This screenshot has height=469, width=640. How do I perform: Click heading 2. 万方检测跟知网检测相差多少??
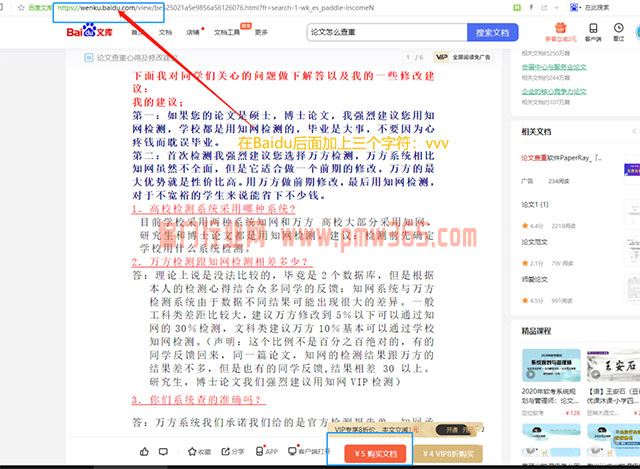(220, 262)
